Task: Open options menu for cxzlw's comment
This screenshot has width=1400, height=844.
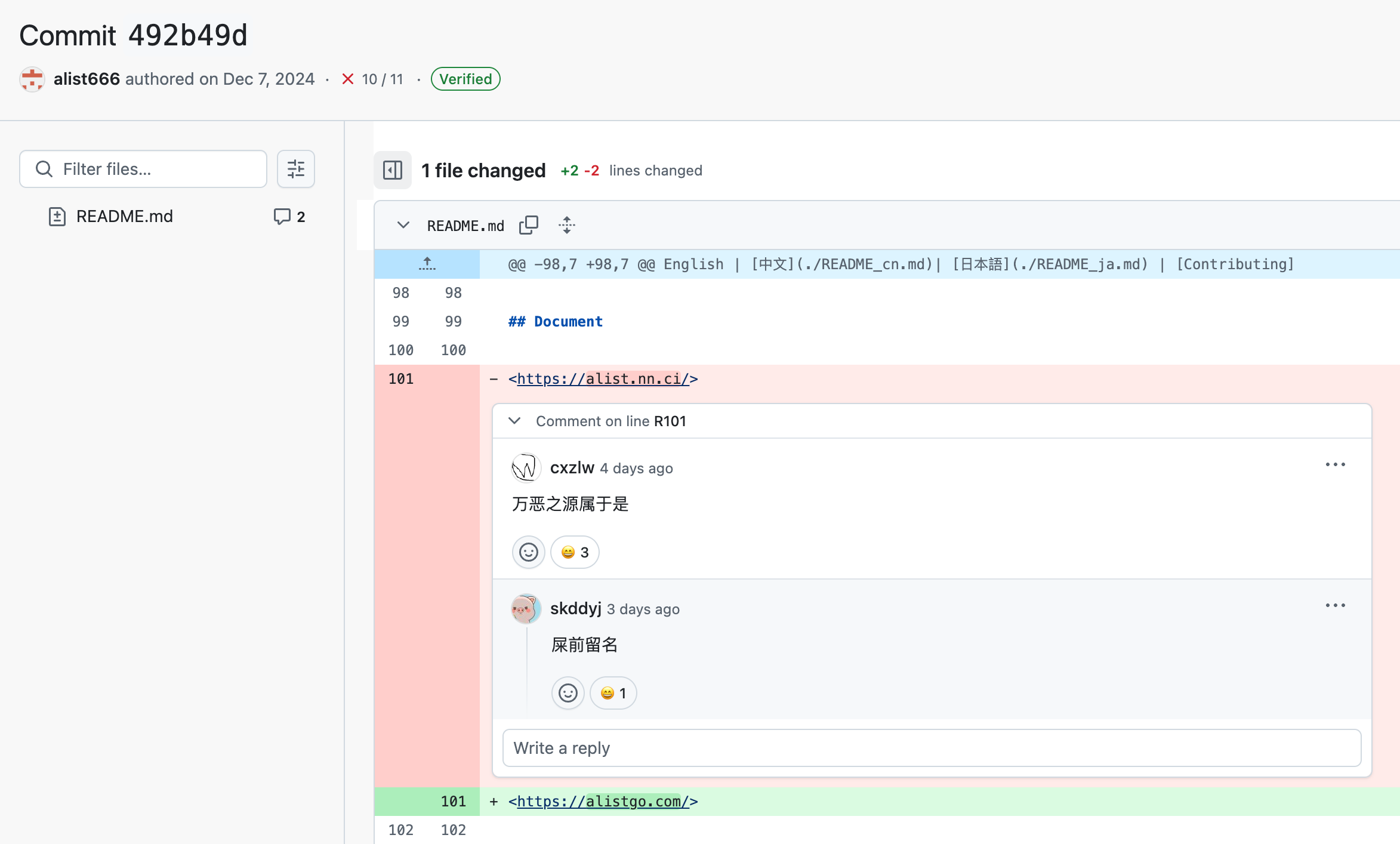Action: (x=1335, y=464)
